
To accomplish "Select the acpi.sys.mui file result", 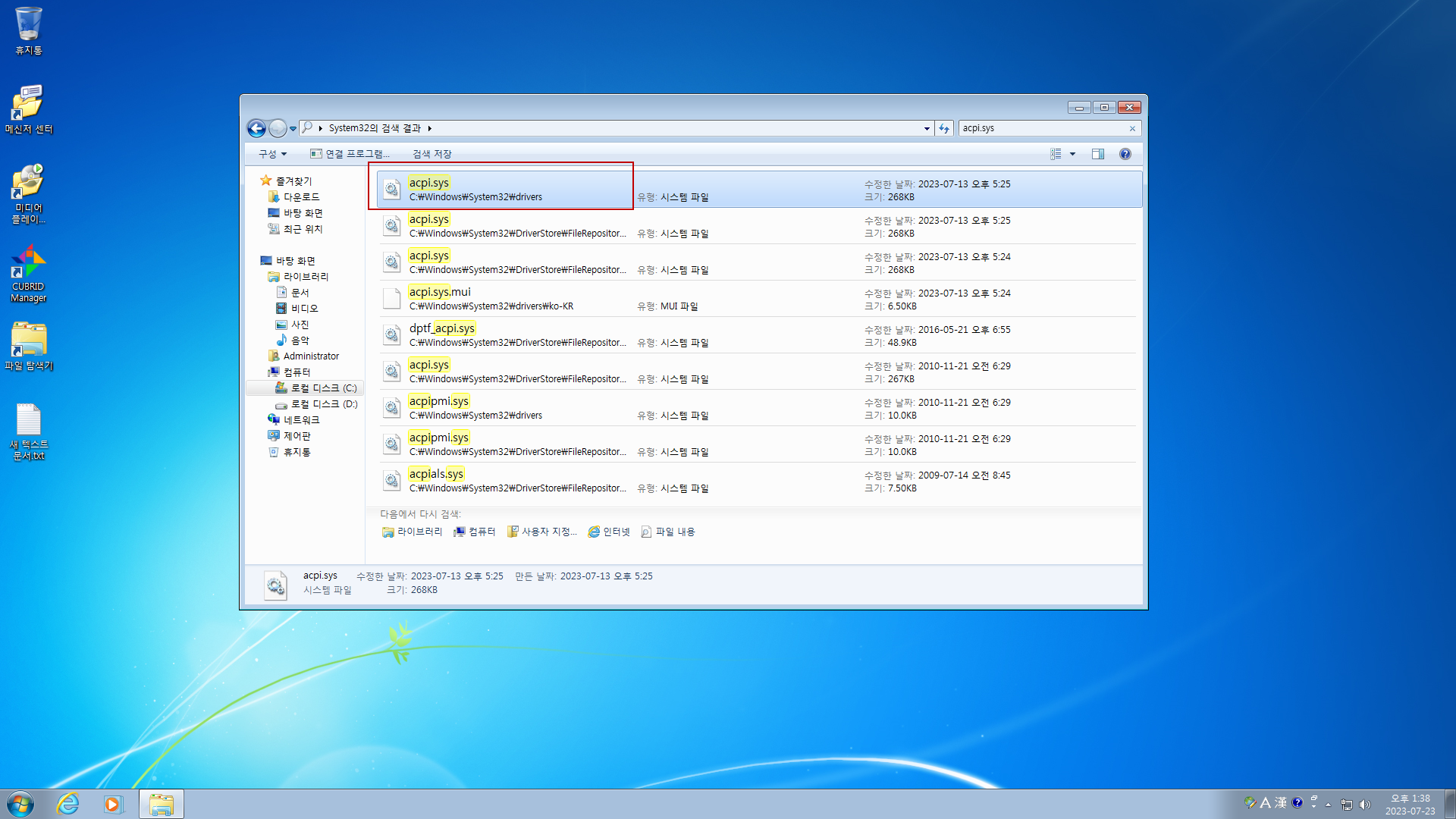I will pyautogui.click(x=440, y=292).
